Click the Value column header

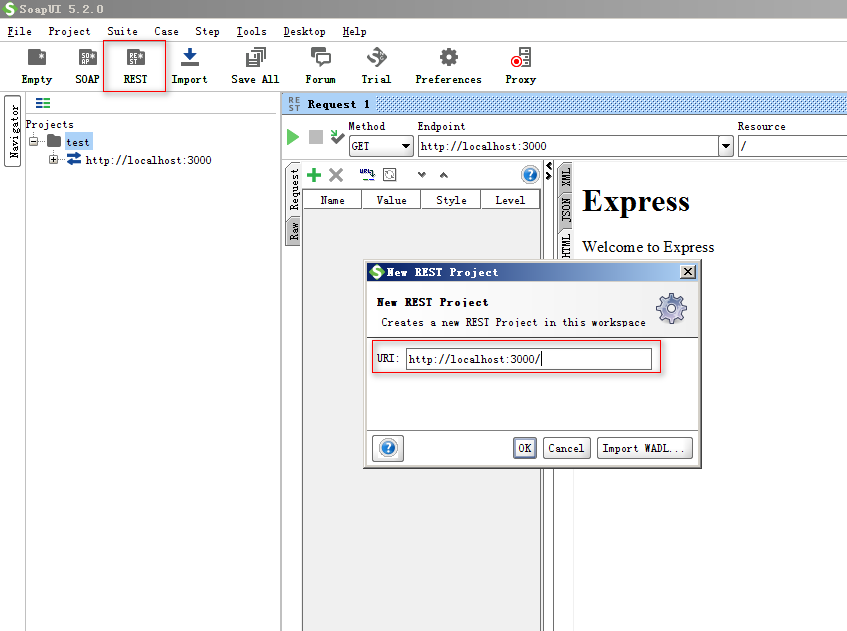tap(391, 200)
